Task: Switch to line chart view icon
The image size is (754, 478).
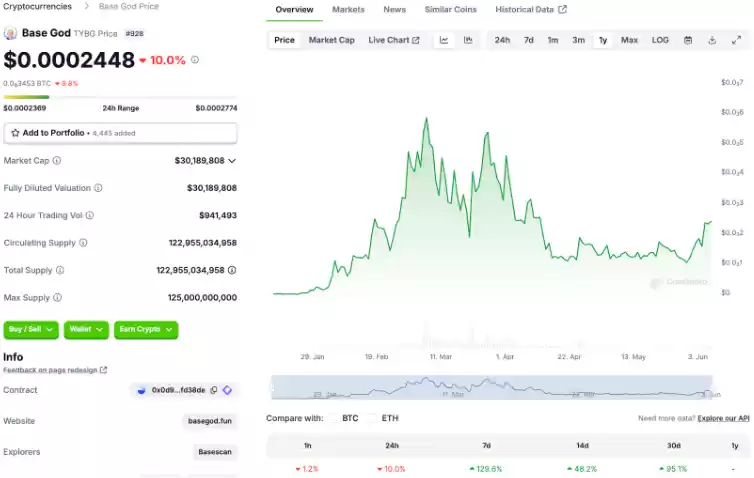Action: [x=444, y=40]
